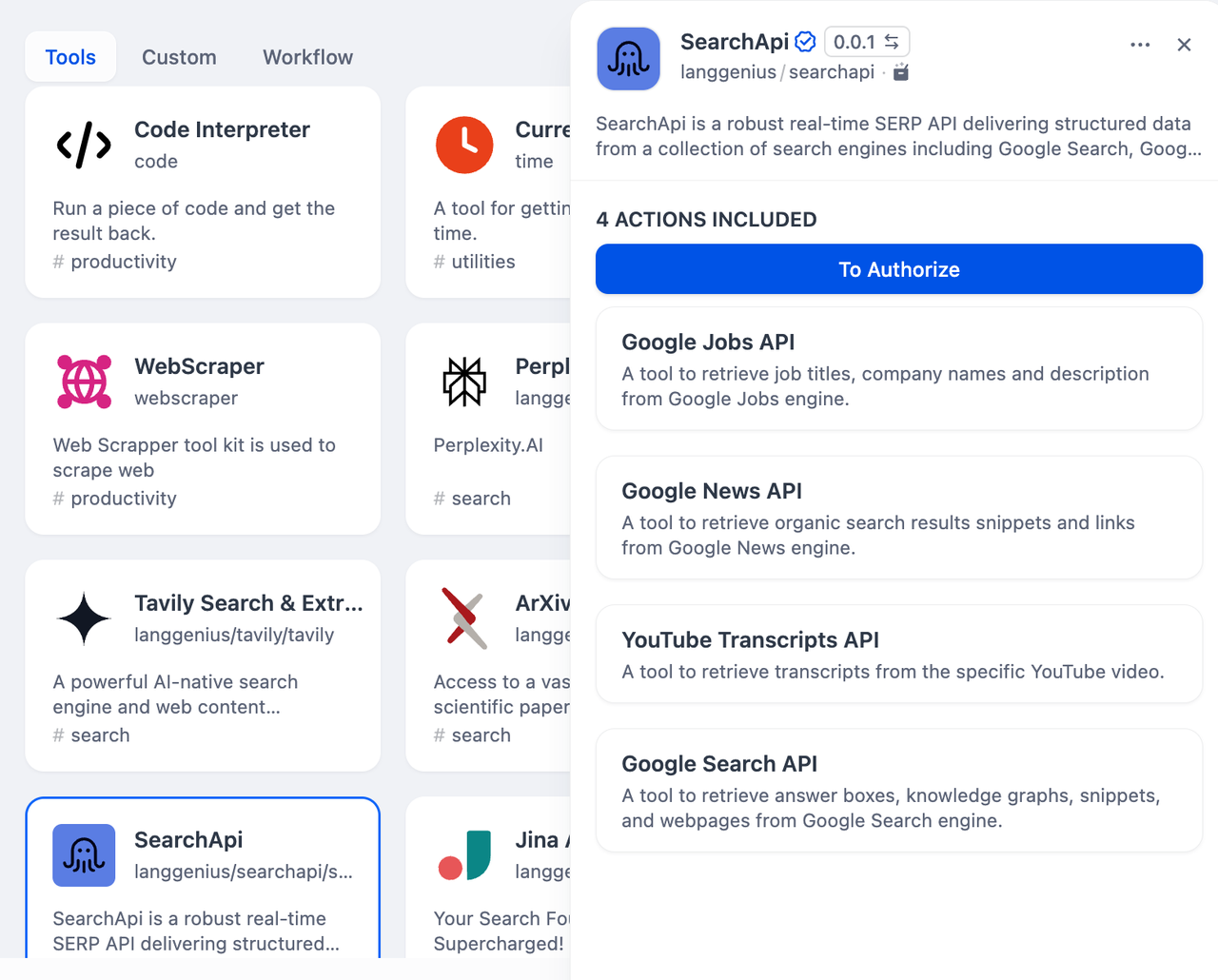Click the Perplexity logo icon
The height and width of the screenshot is (980, 1218).
[x=464, y=382]
